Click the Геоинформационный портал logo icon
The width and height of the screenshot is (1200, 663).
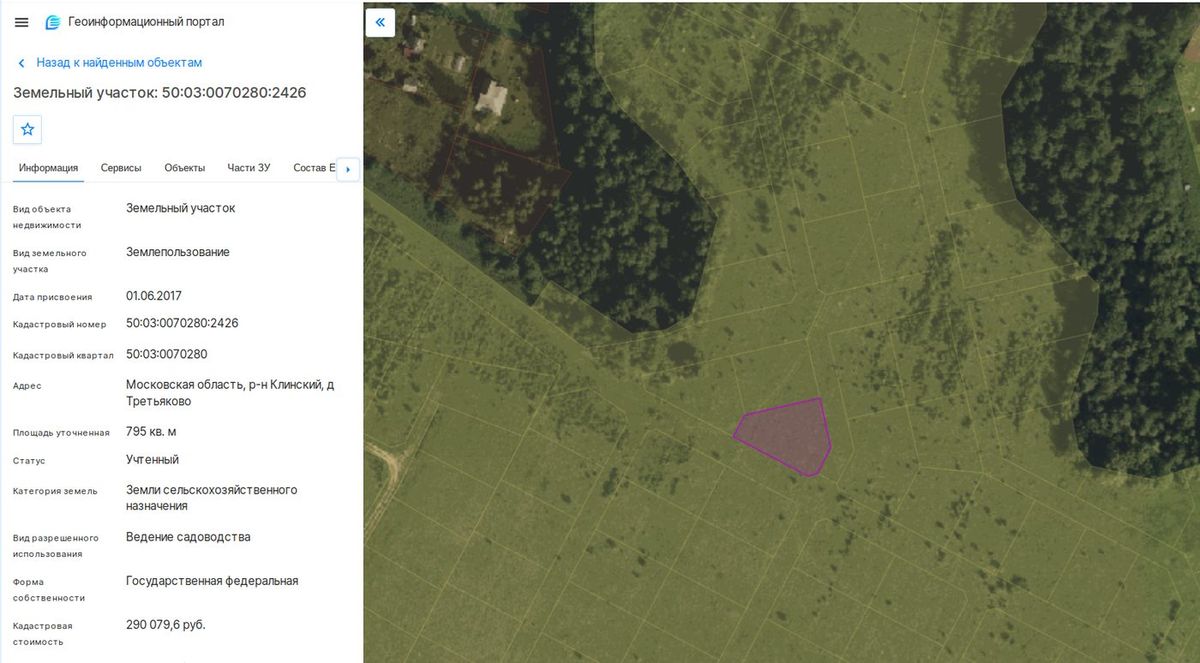(x=53, y=22)
